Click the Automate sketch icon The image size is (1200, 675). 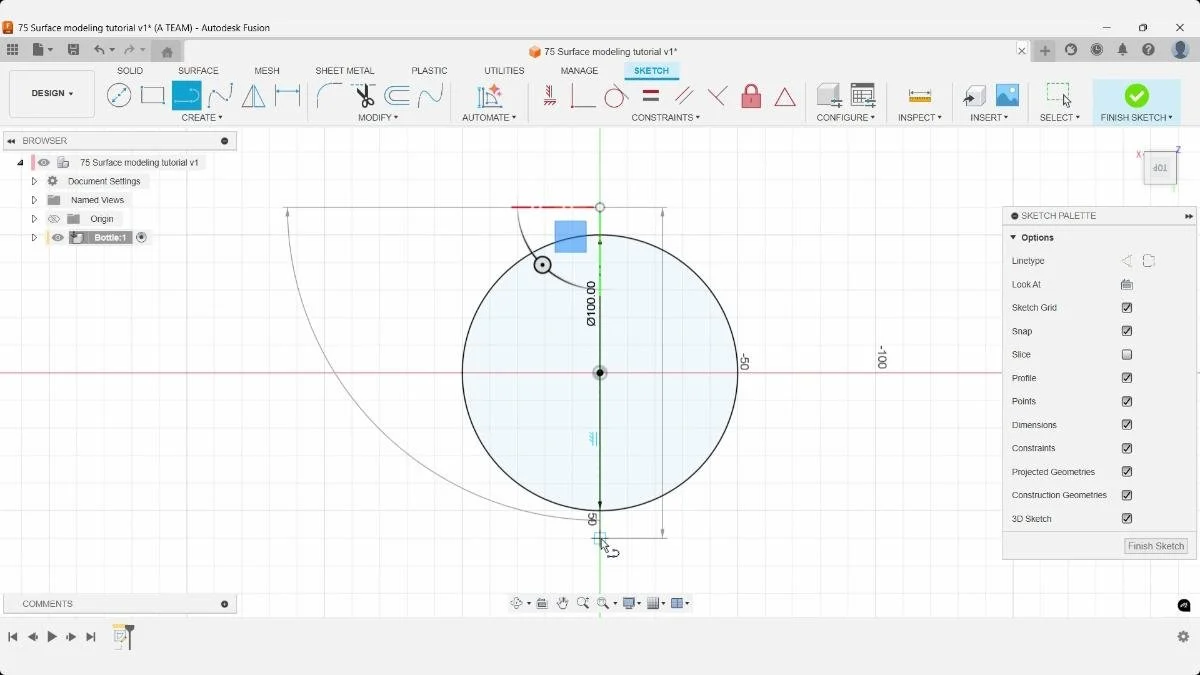point(489,96)
